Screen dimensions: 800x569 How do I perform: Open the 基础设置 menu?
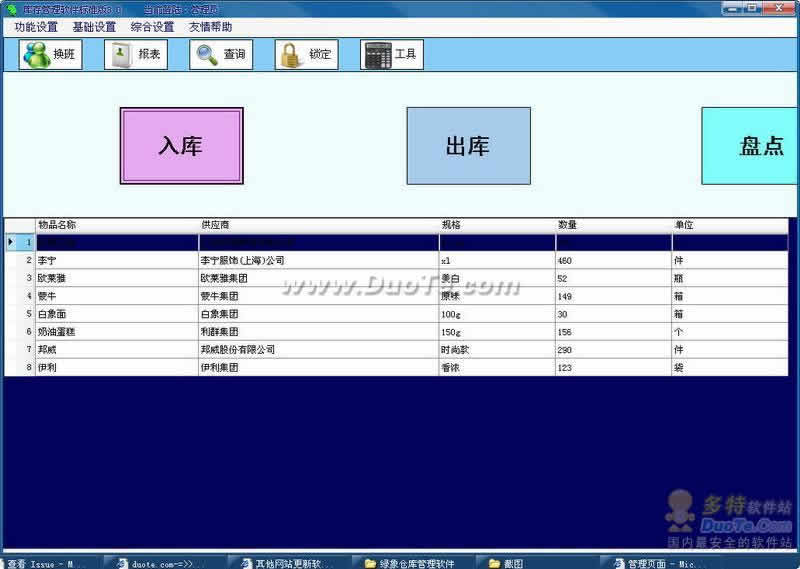94,27
